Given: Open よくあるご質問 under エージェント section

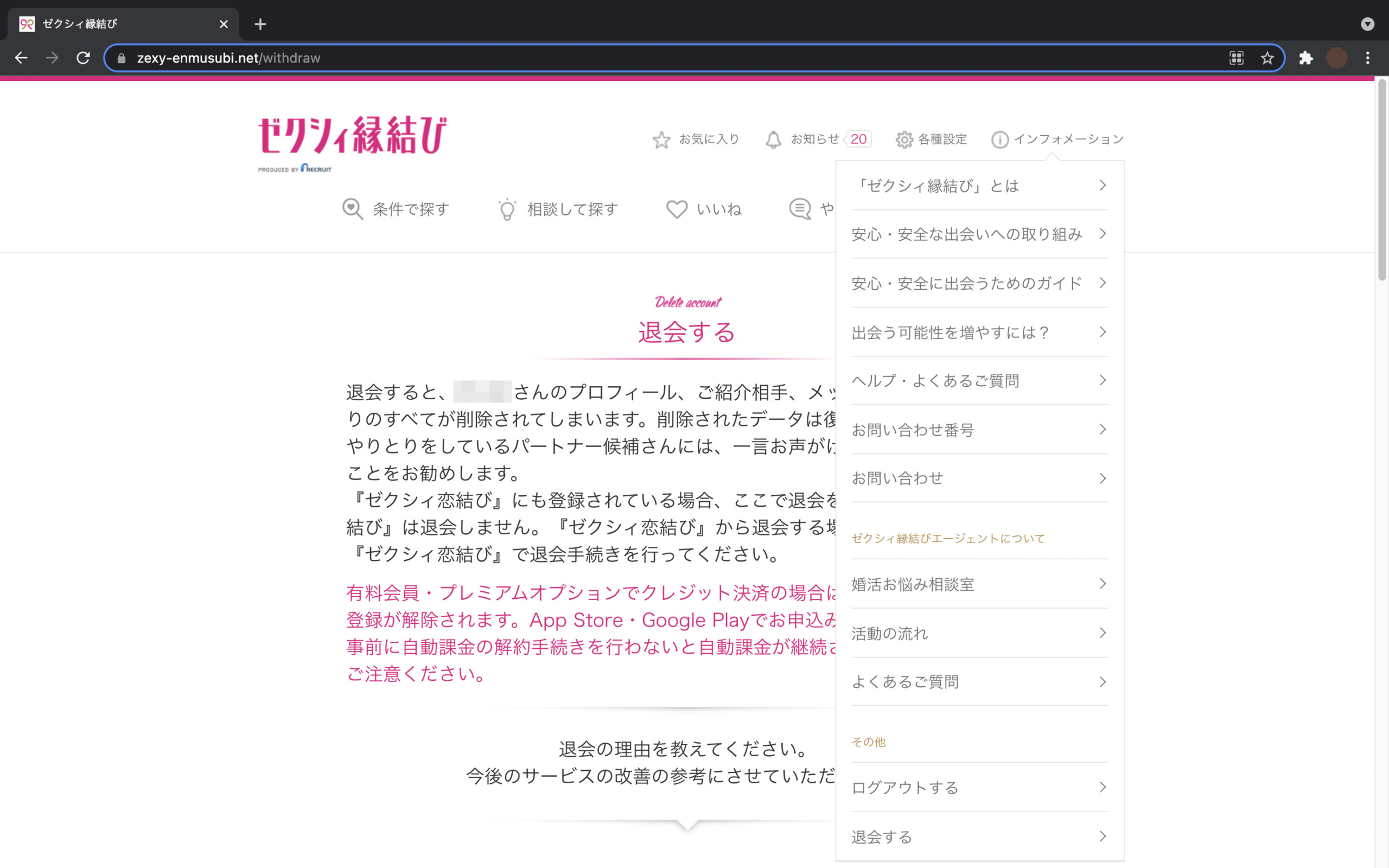Looking at the screenshot, I should [979, 681].
